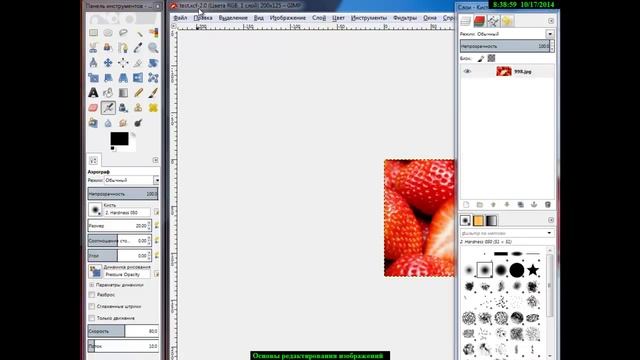Enable the Сглаженные штрихи checkbox
The image size is (640, 360).
tap(92, 306)
